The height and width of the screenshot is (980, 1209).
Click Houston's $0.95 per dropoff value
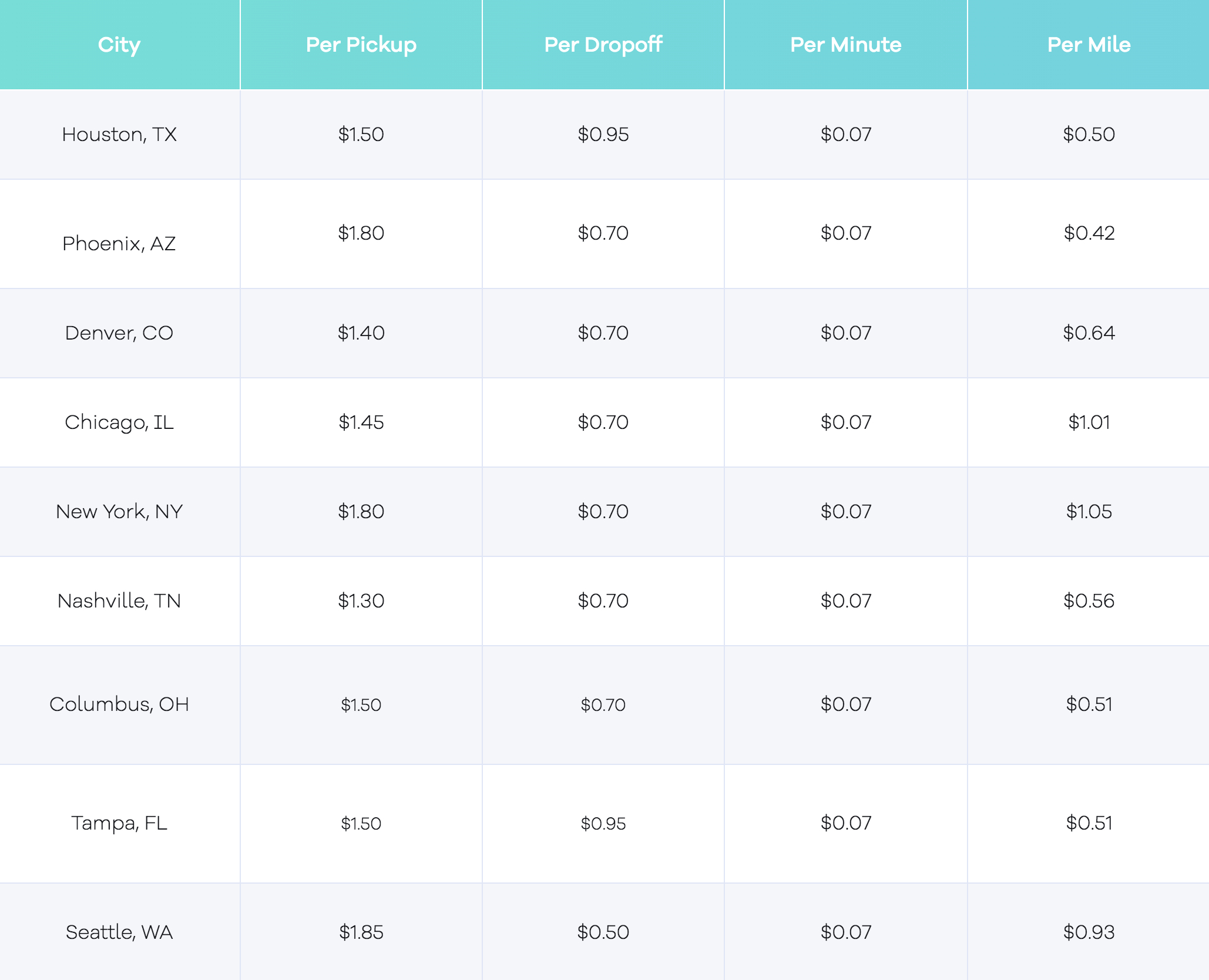click(x=603, y=135)
